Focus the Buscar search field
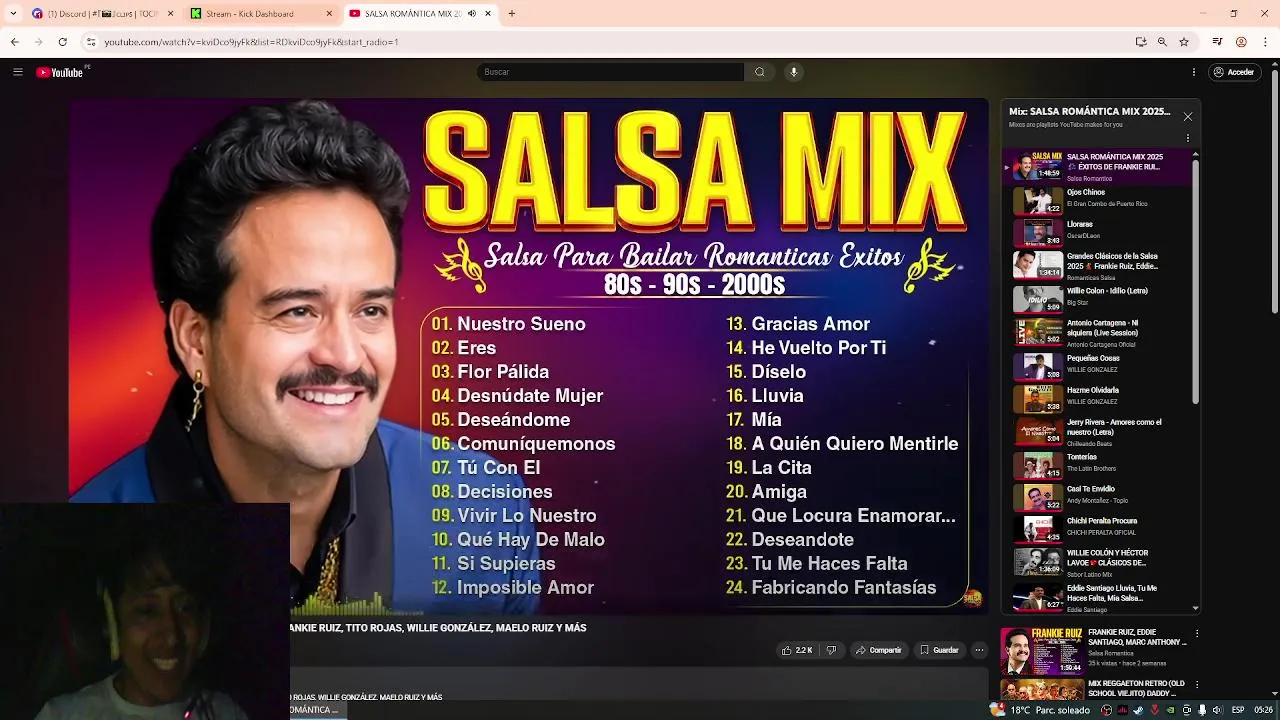 610,72
